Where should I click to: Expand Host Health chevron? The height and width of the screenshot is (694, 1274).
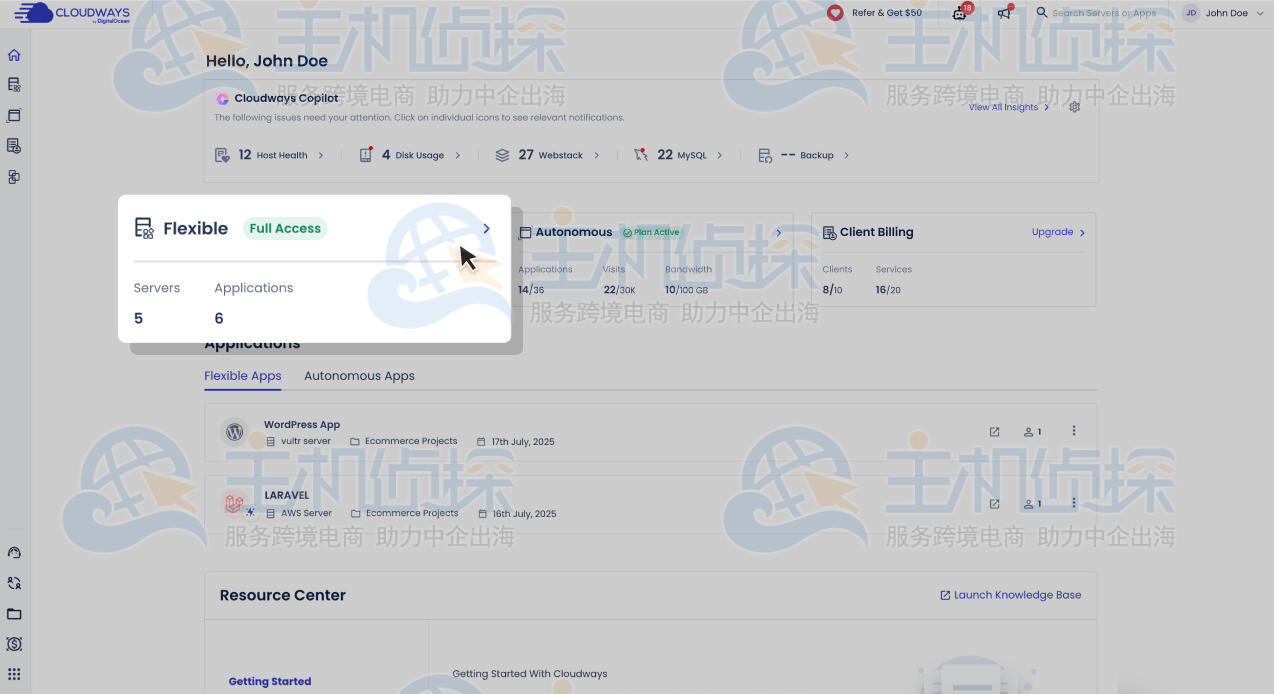[x=321, y=155]
